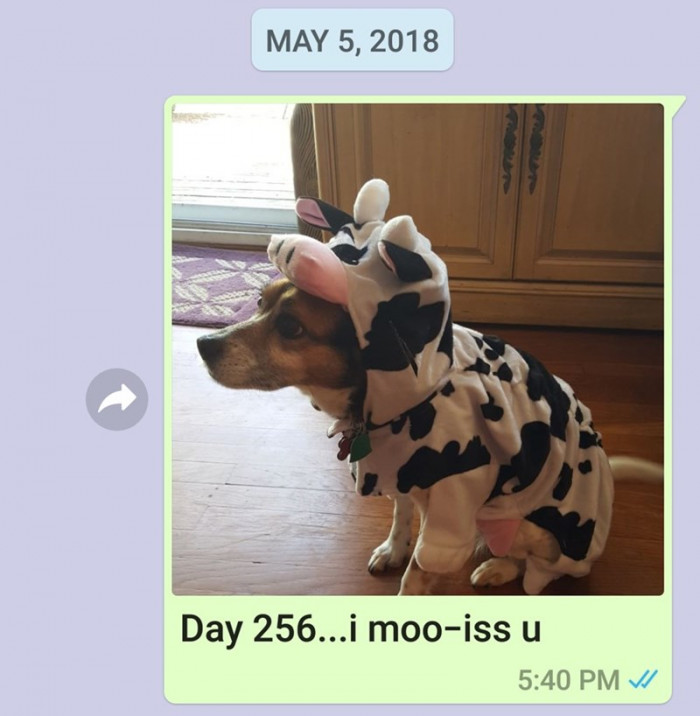Click the dog's white tail tip

pos(636,470)
